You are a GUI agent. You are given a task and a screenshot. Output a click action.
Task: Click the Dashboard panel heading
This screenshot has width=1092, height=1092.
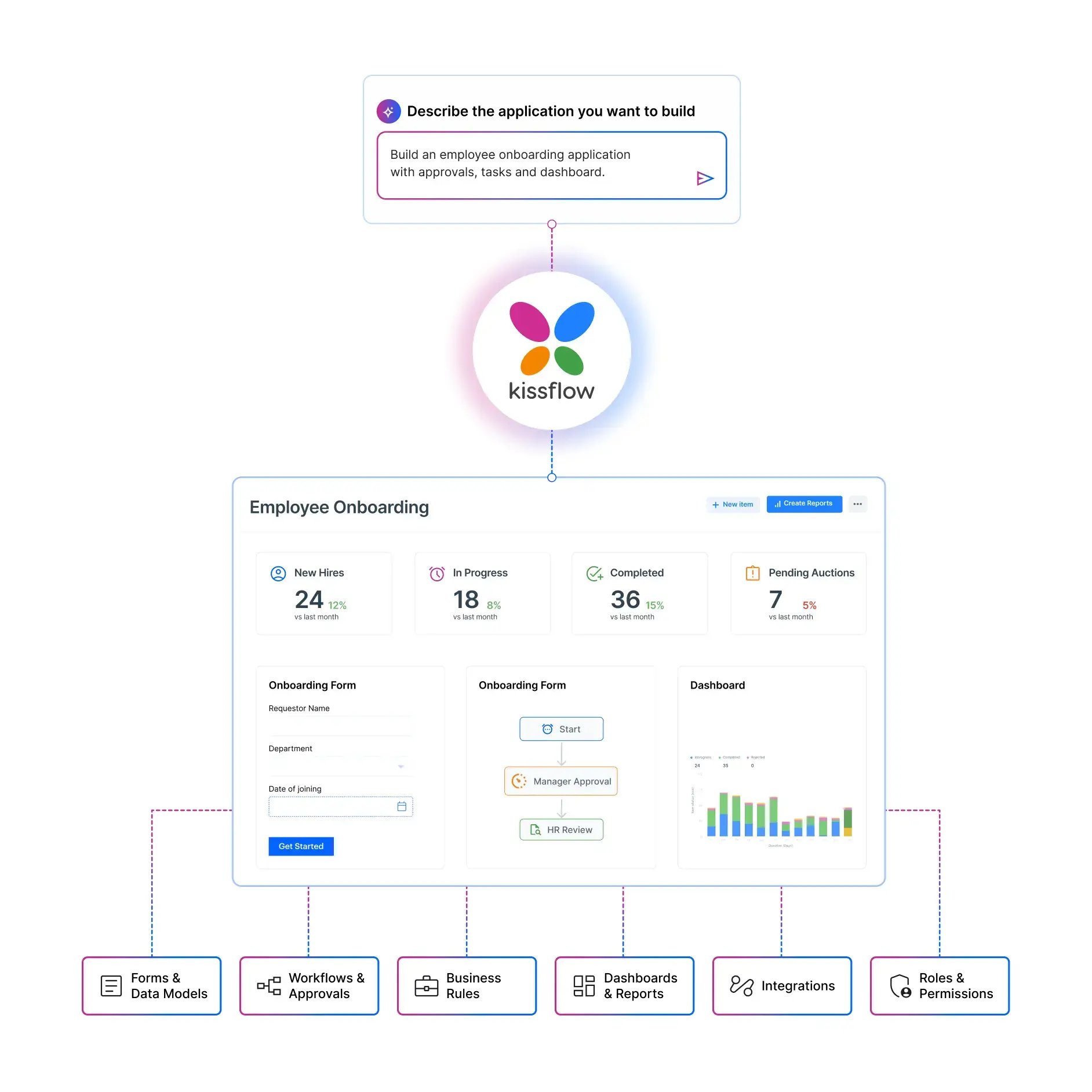click(718, 685)
